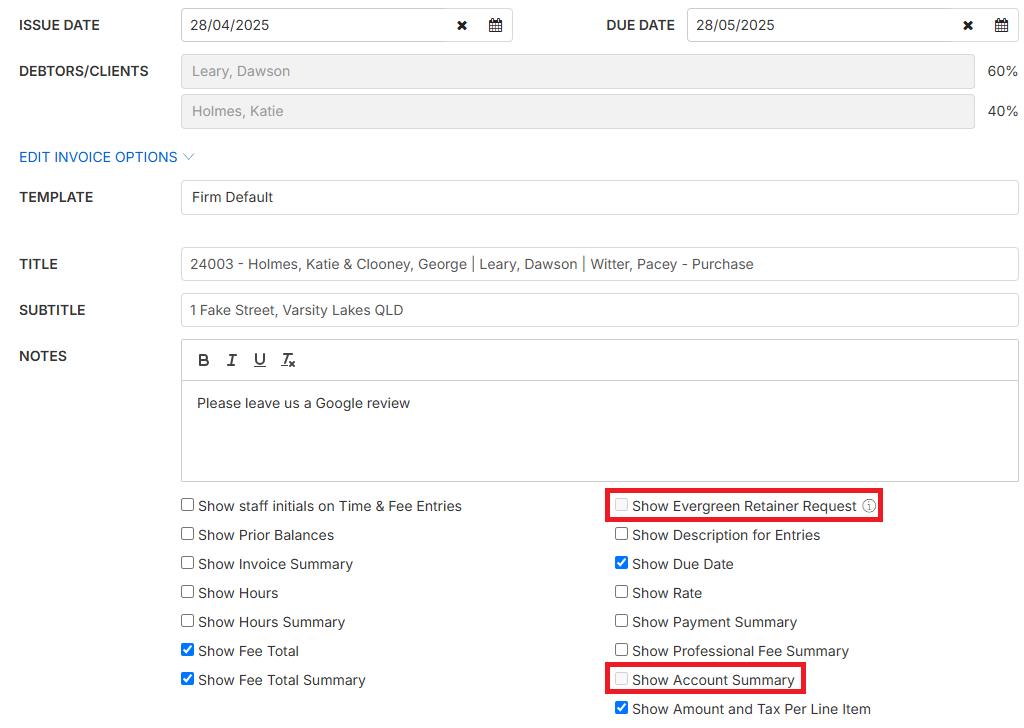Clear the Issue Date value
Image resolution: width=1024 pixels, height=728 pixels.
coord(462,25)
